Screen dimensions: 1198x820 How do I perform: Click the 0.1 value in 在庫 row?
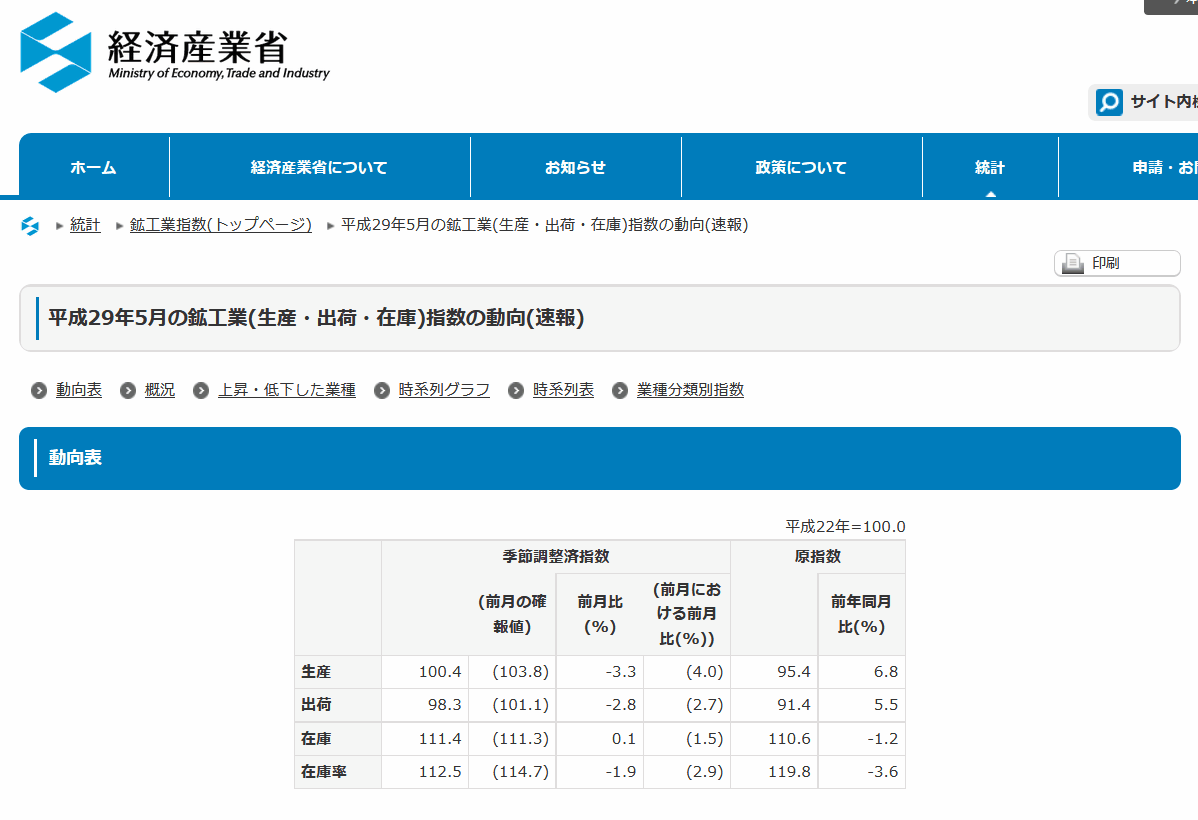(623, 739)
